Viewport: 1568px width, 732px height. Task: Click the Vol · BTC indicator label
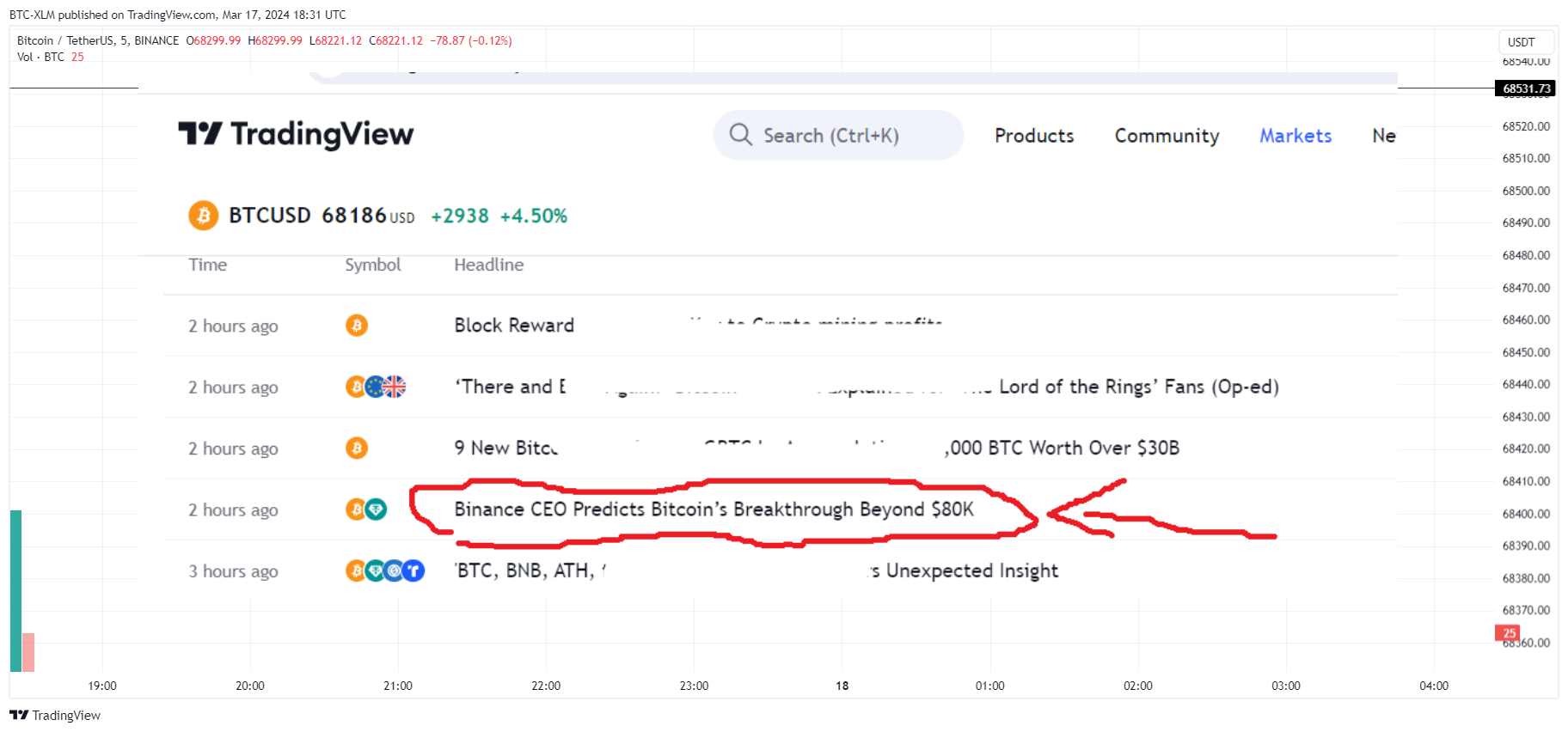coord(40,57)
